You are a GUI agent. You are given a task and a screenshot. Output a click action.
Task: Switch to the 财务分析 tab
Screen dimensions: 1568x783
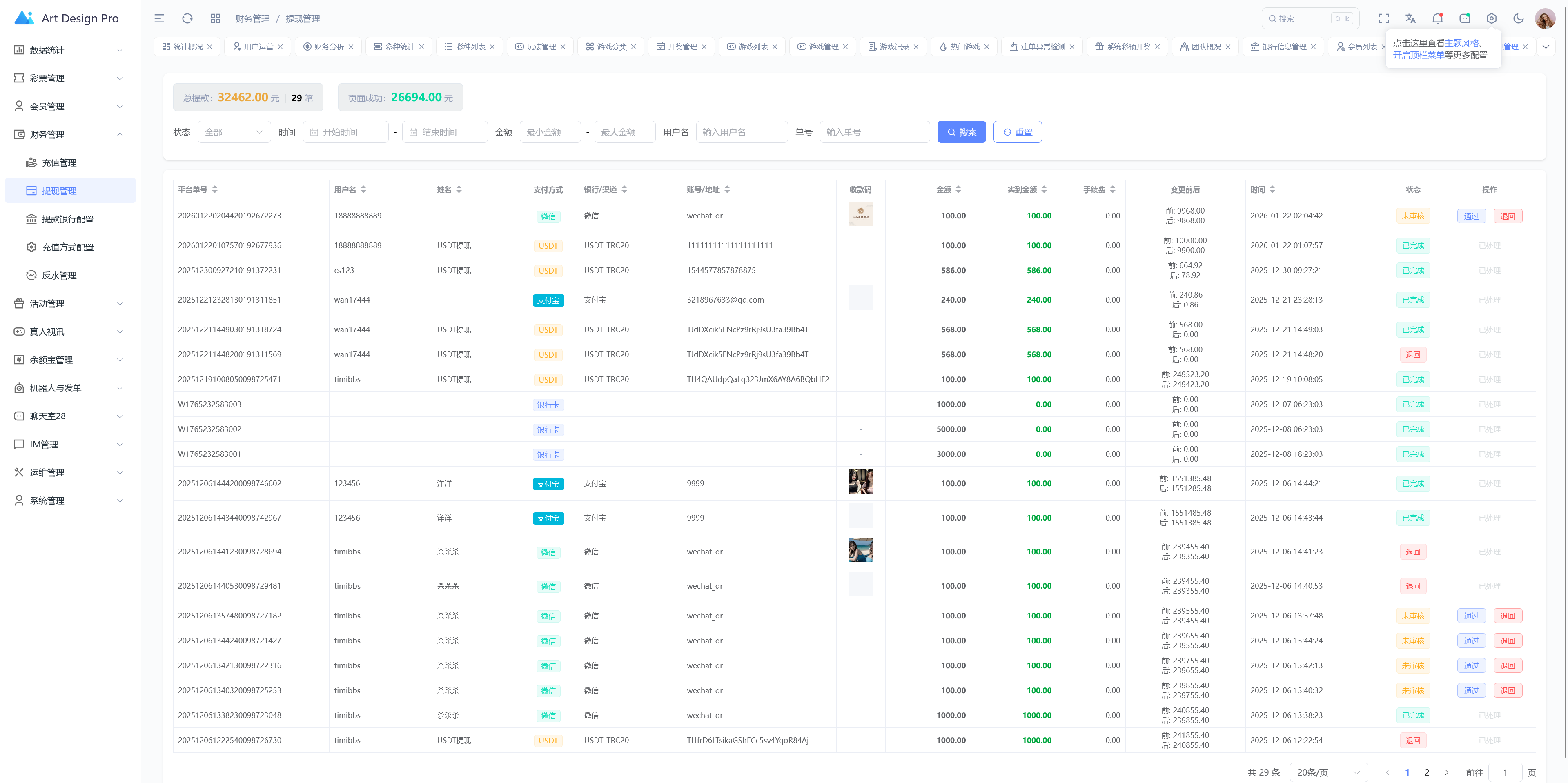pos(329,47)
